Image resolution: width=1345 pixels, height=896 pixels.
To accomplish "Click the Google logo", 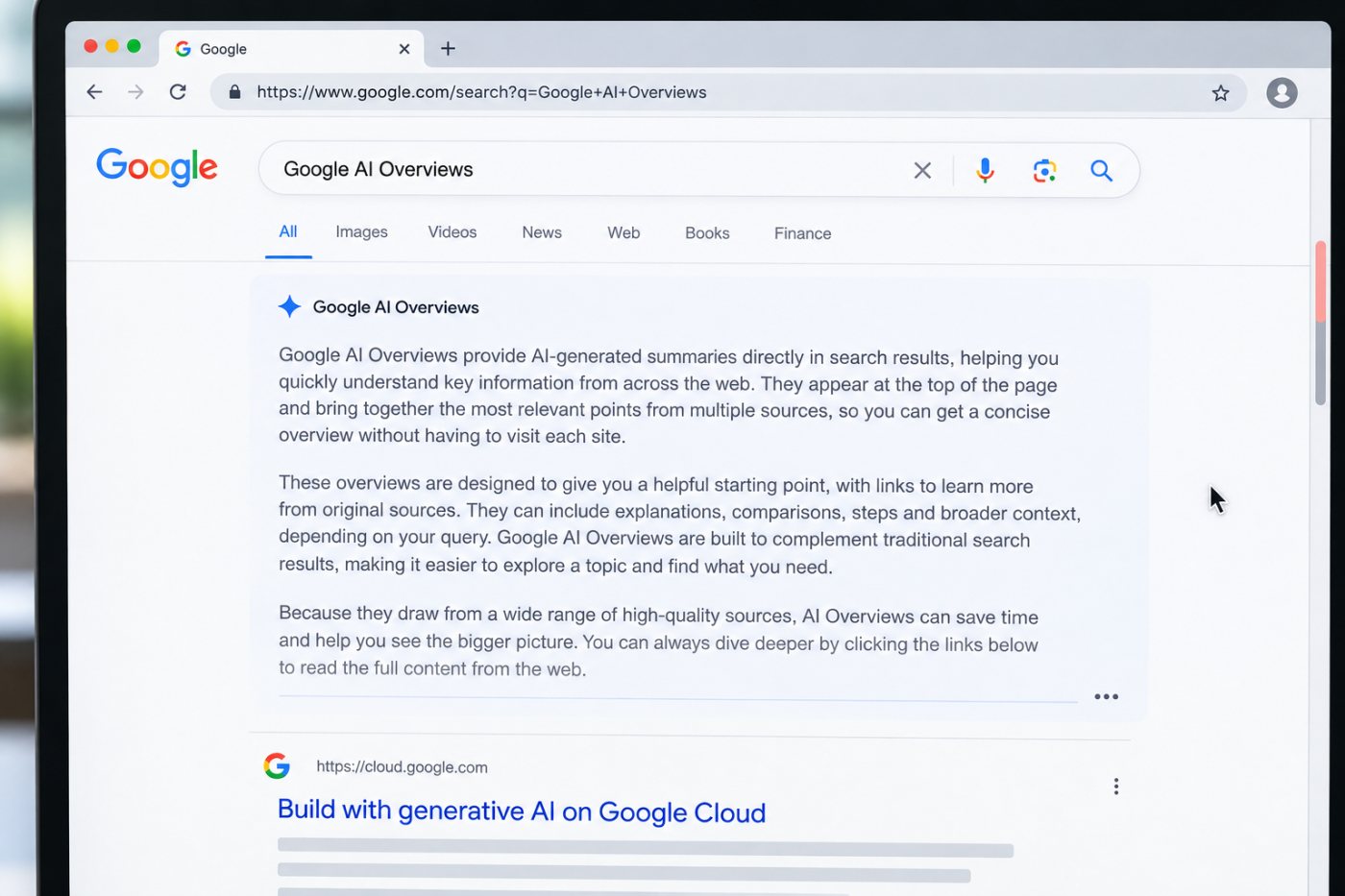I will tap(157, 167).
